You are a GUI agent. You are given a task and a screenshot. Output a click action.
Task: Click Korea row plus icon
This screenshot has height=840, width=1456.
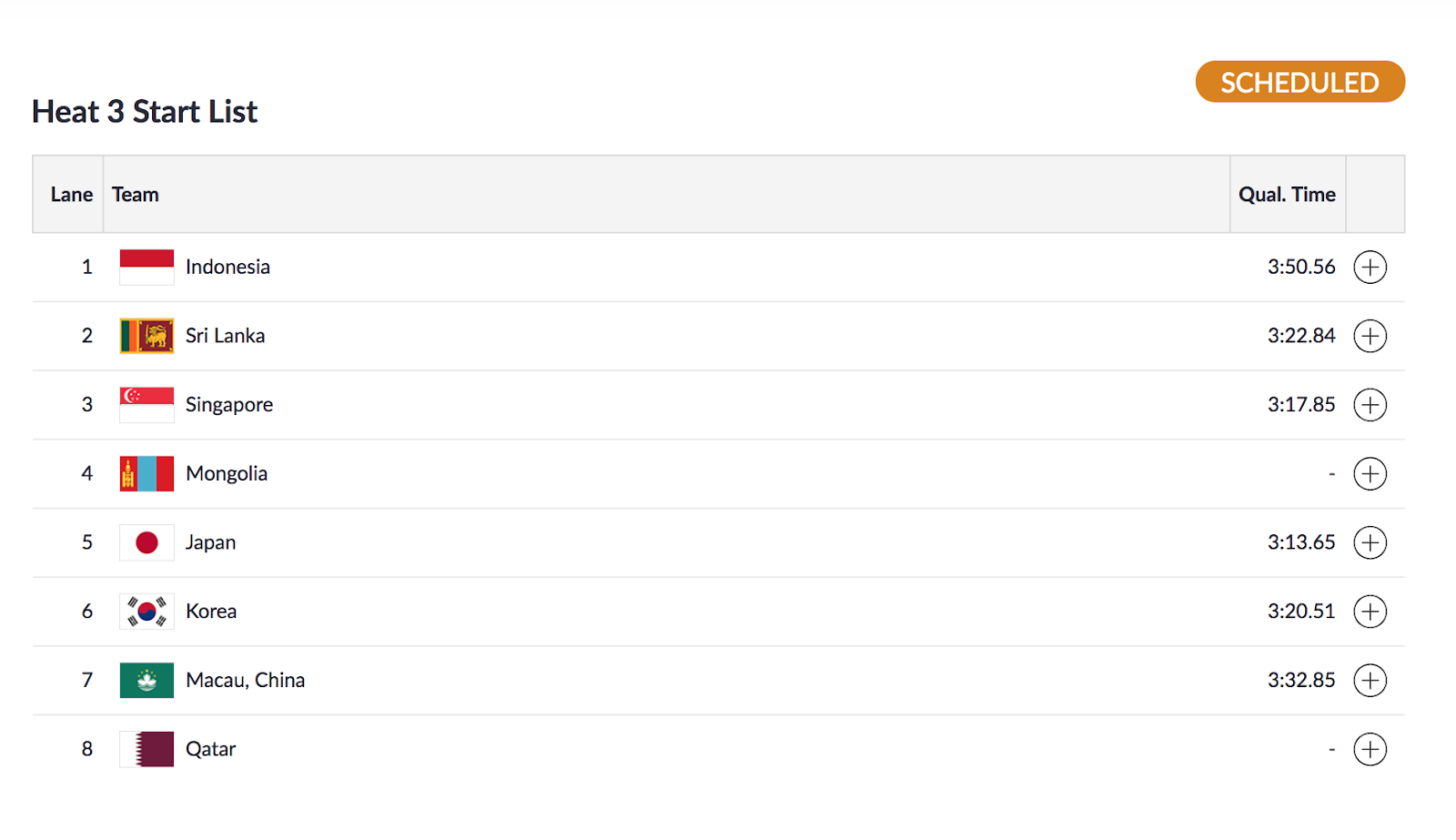1370,612
